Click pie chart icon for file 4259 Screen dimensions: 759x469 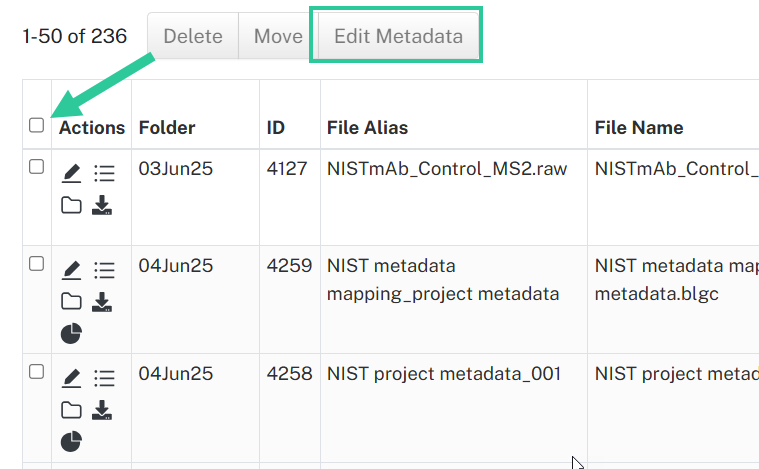pyautogui.click(x=71, y=333)
